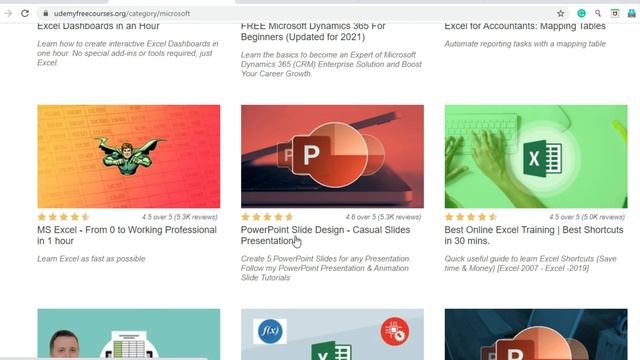Click the f(x) Excel functions course thumbnail
Viewport: 640px width, 360px height.
(x=332, y=334)
